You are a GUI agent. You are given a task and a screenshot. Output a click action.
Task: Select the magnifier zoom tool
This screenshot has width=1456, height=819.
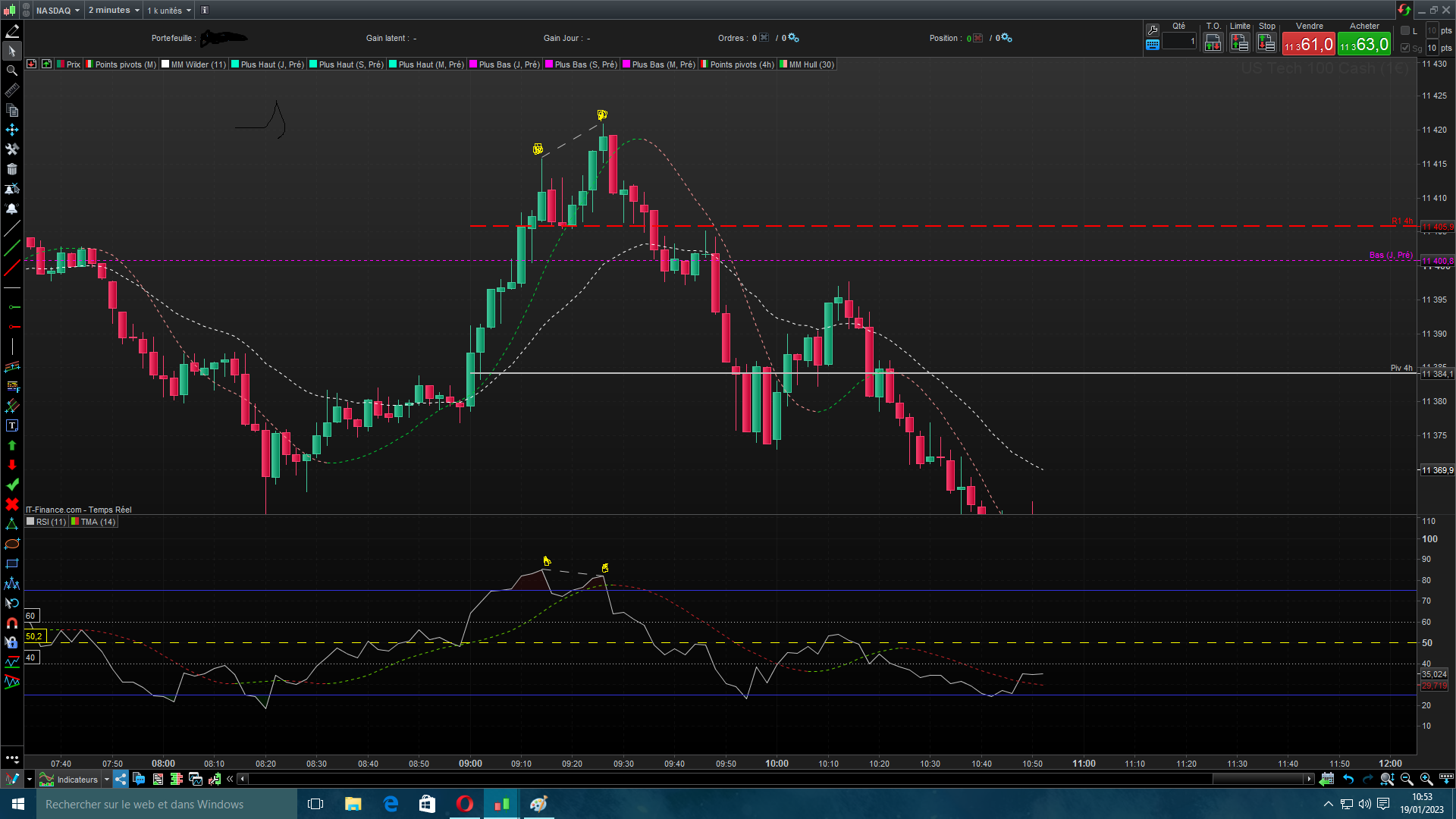click(11, 71)
